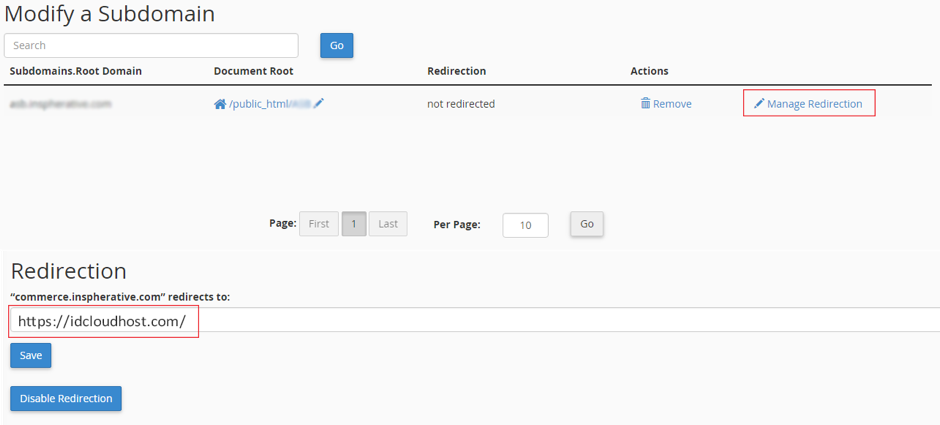Click the gray Go button for Per Page

[x=587, y=224]
